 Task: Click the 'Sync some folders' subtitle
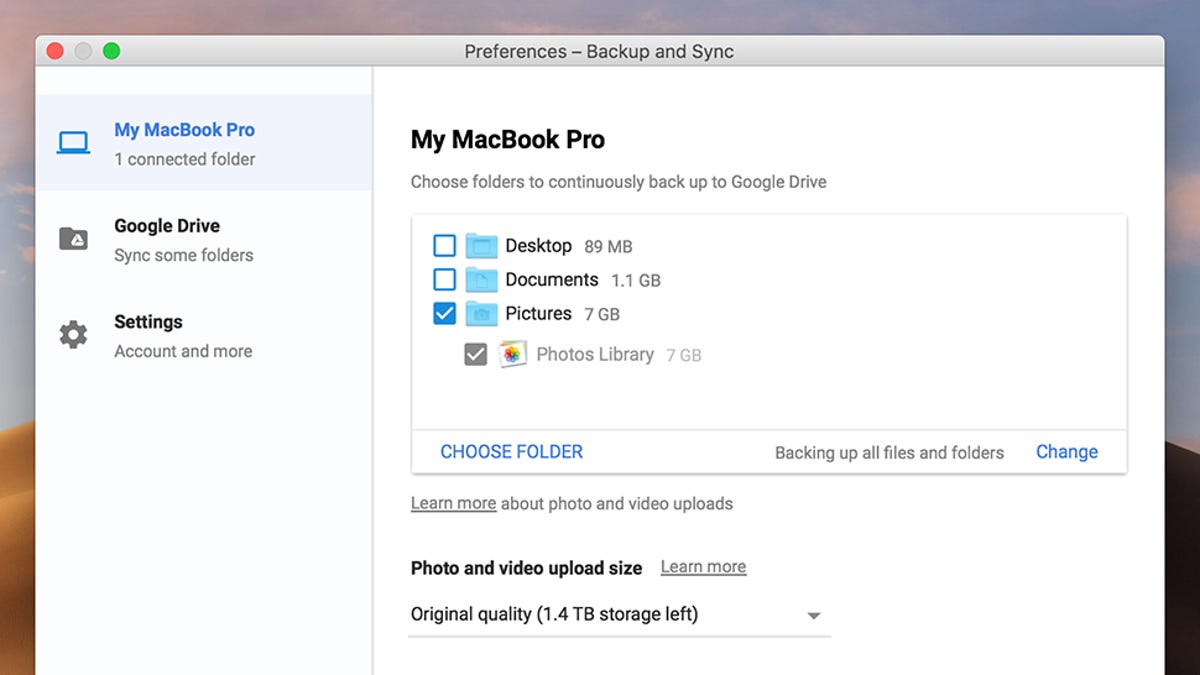point(183,255)
